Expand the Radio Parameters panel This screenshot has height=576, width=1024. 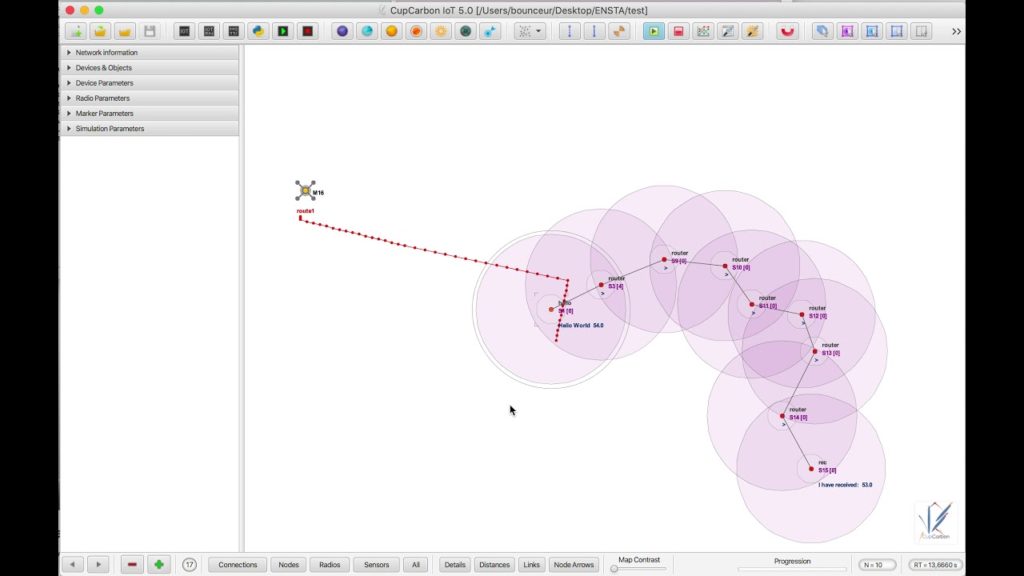pyautogui.click(x=150, y=98)
